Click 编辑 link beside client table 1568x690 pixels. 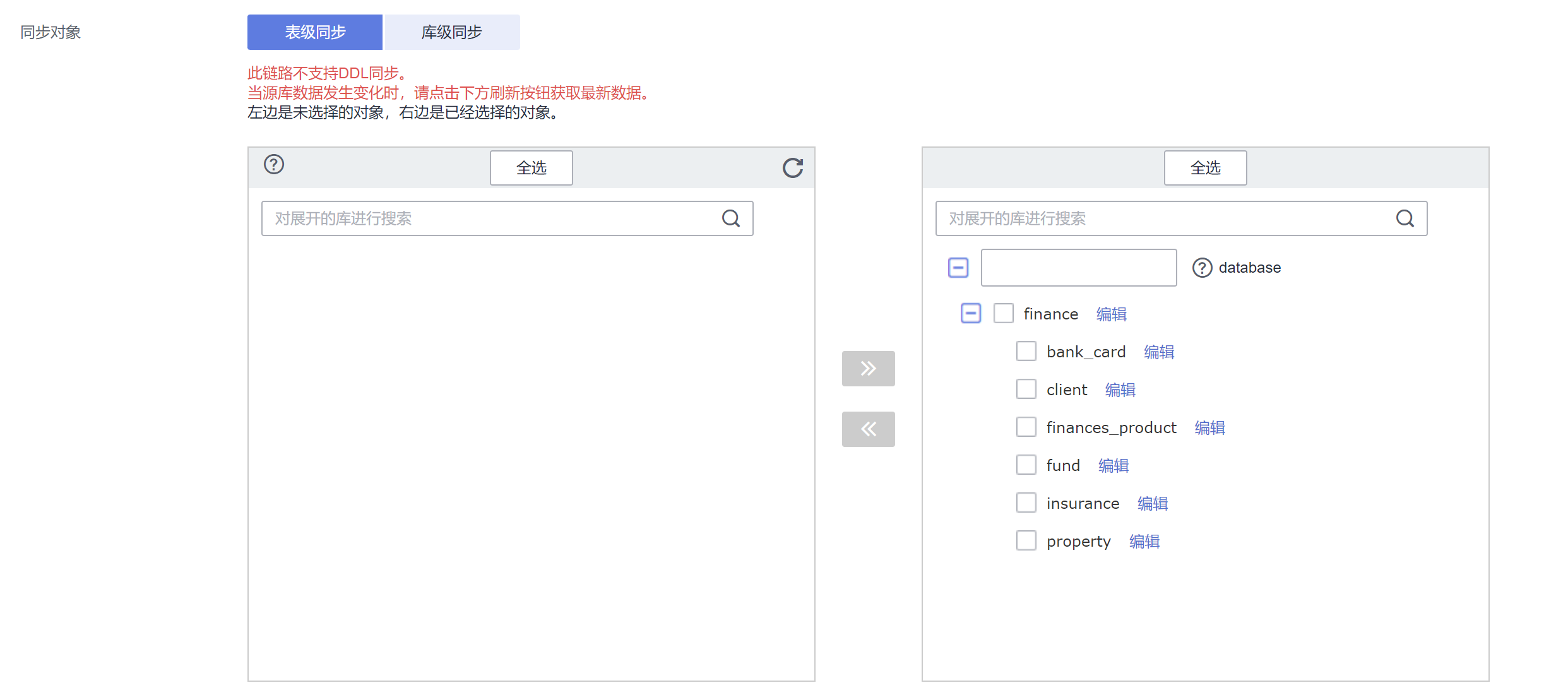click(x=1120, y=390)
